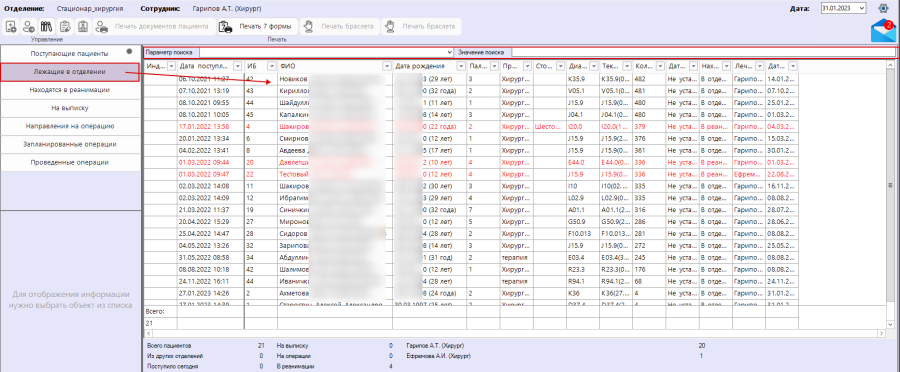900x372 pixels.
Task: Click the Значение поиска input field
Action: pos(703,52)
